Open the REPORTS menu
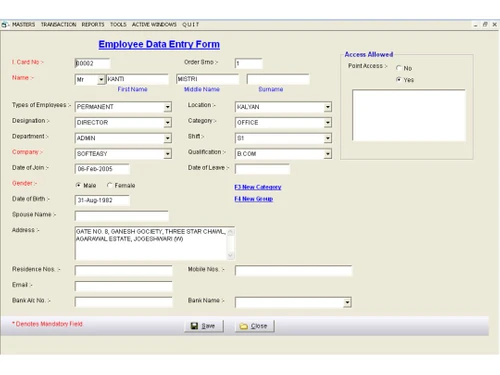The width and height of the screenshot is (500, 375). [93, 25]
